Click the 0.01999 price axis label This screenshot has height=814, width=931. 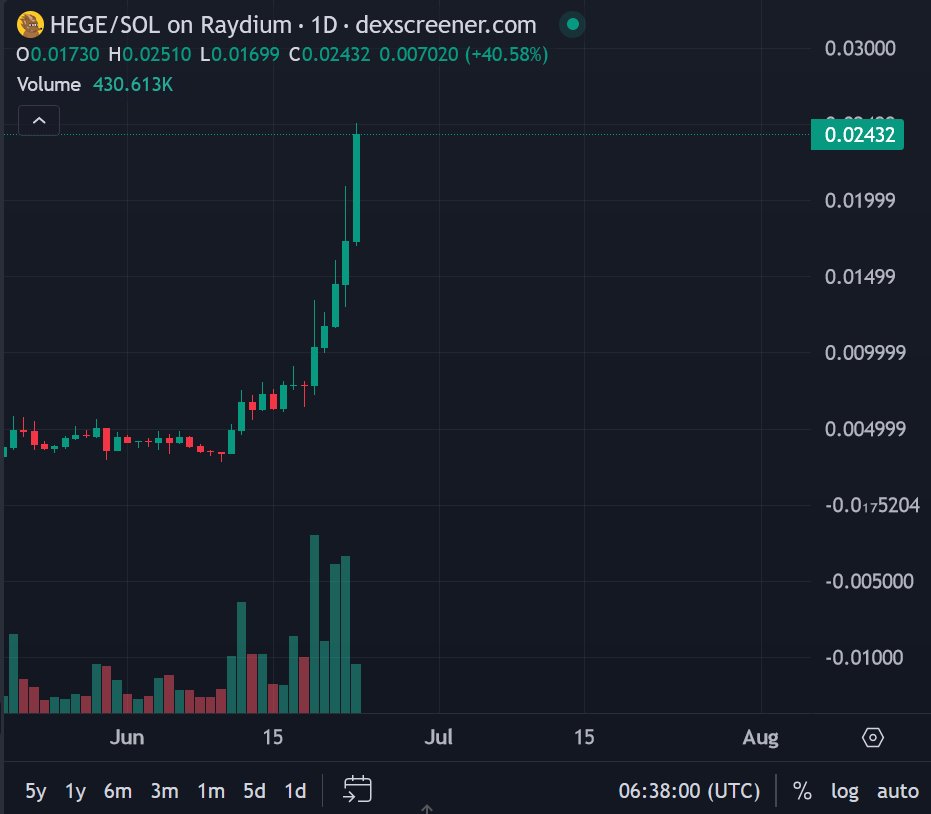[860, 201]
